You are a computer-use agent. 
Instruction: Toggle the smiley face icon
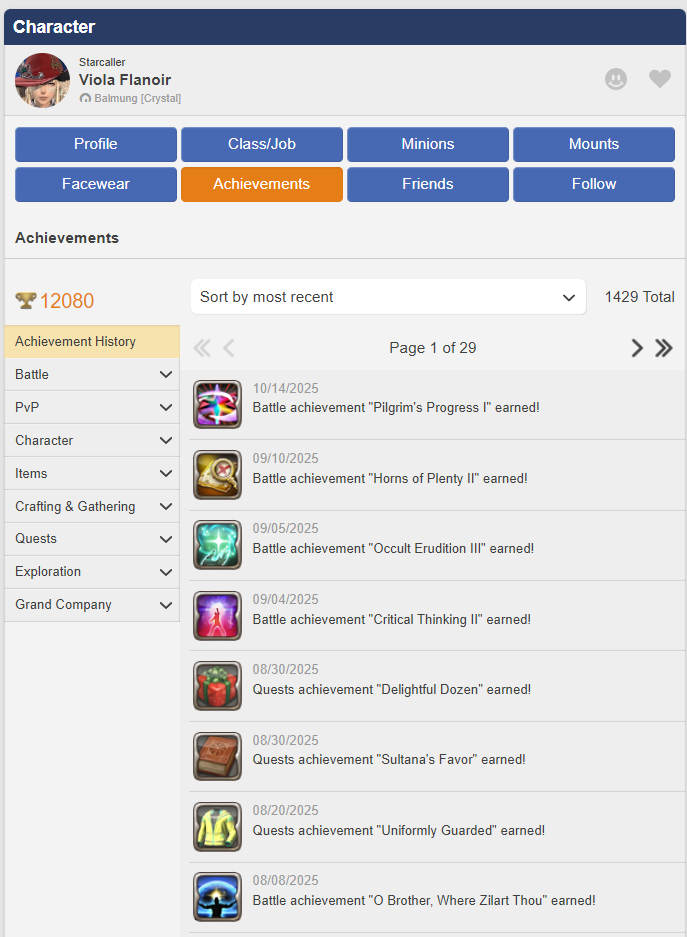coord(616,79)
